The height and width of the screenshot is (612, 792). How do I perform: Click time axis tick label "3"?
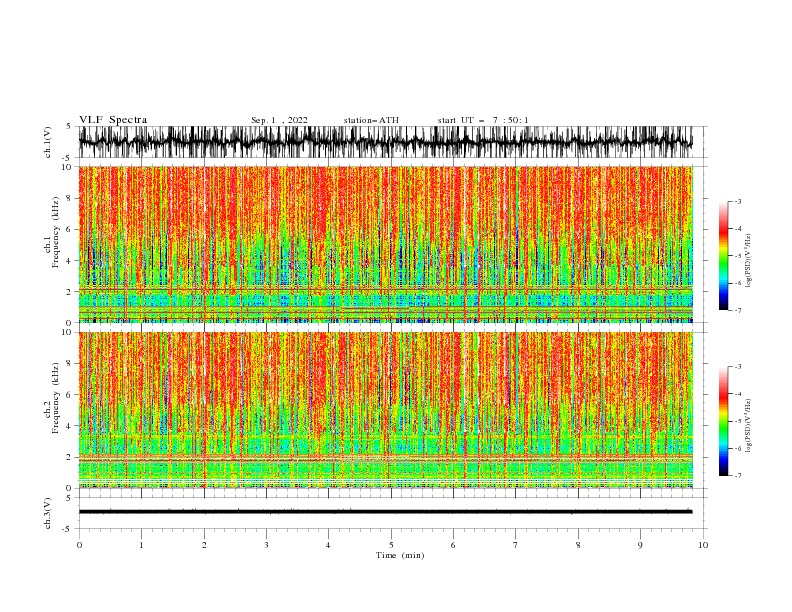pyautogui.click(x=266, y=545)
